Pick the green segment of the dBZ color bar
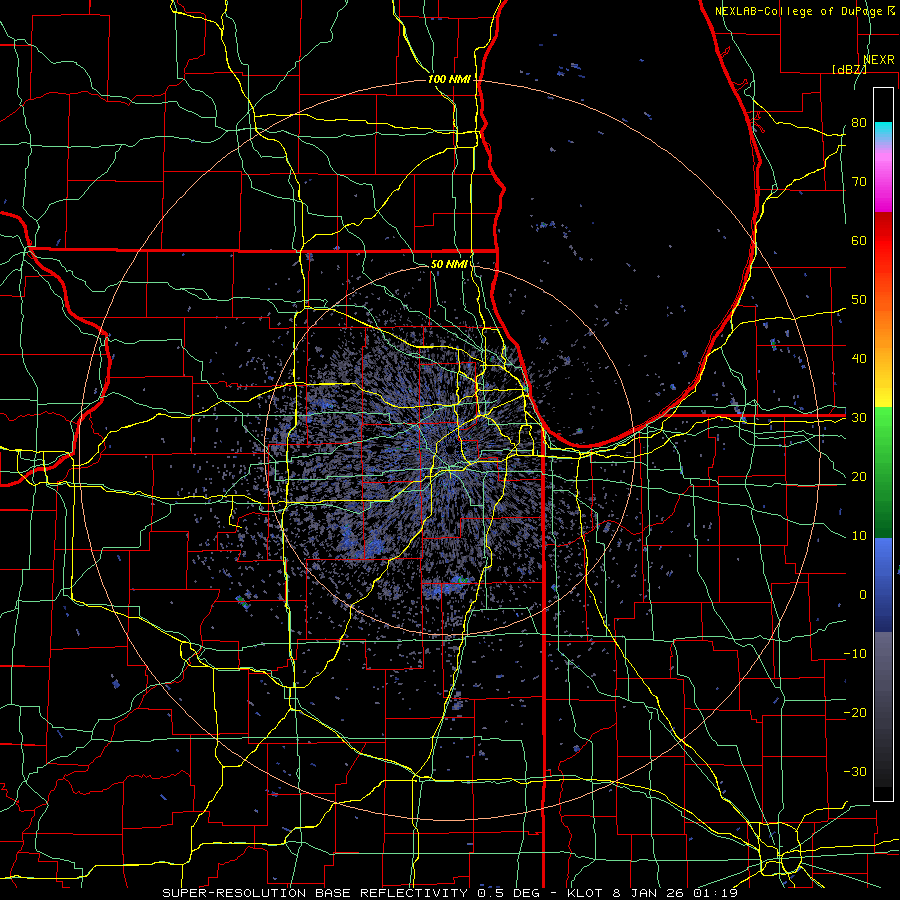900x900 pixels. (883, 472)
